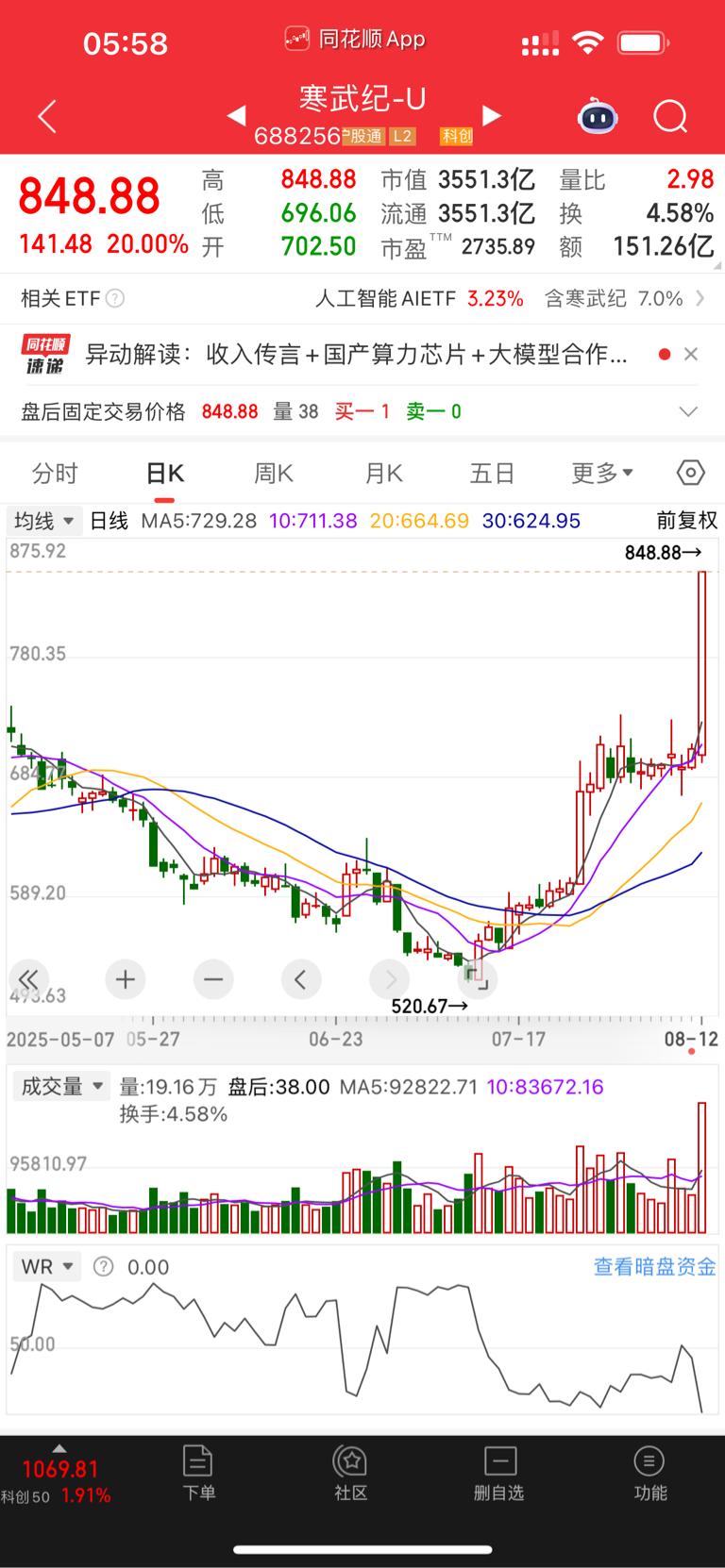Zoom out chart with minus button
The image size is (725, 1568).
[213, 979]
